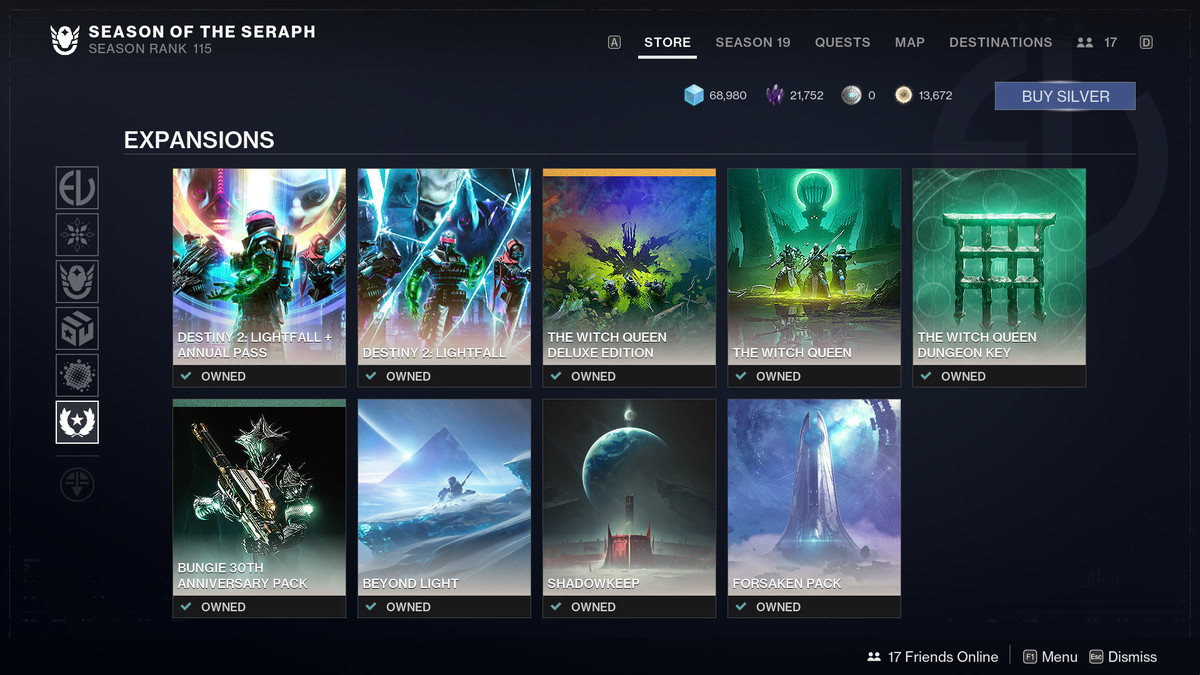Click the dimmed icon below the sidebar divider

(77, 484)
